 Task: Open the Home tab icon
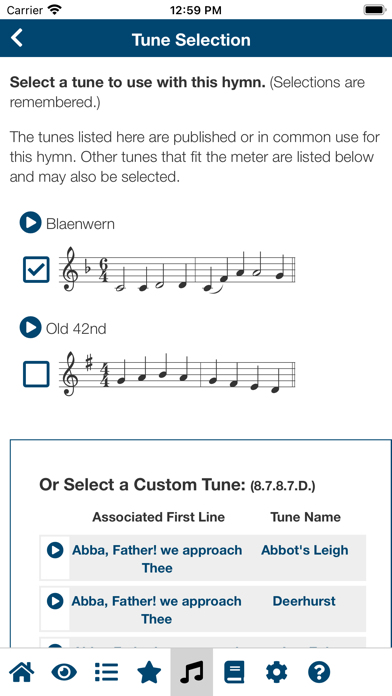pos(21,672)
